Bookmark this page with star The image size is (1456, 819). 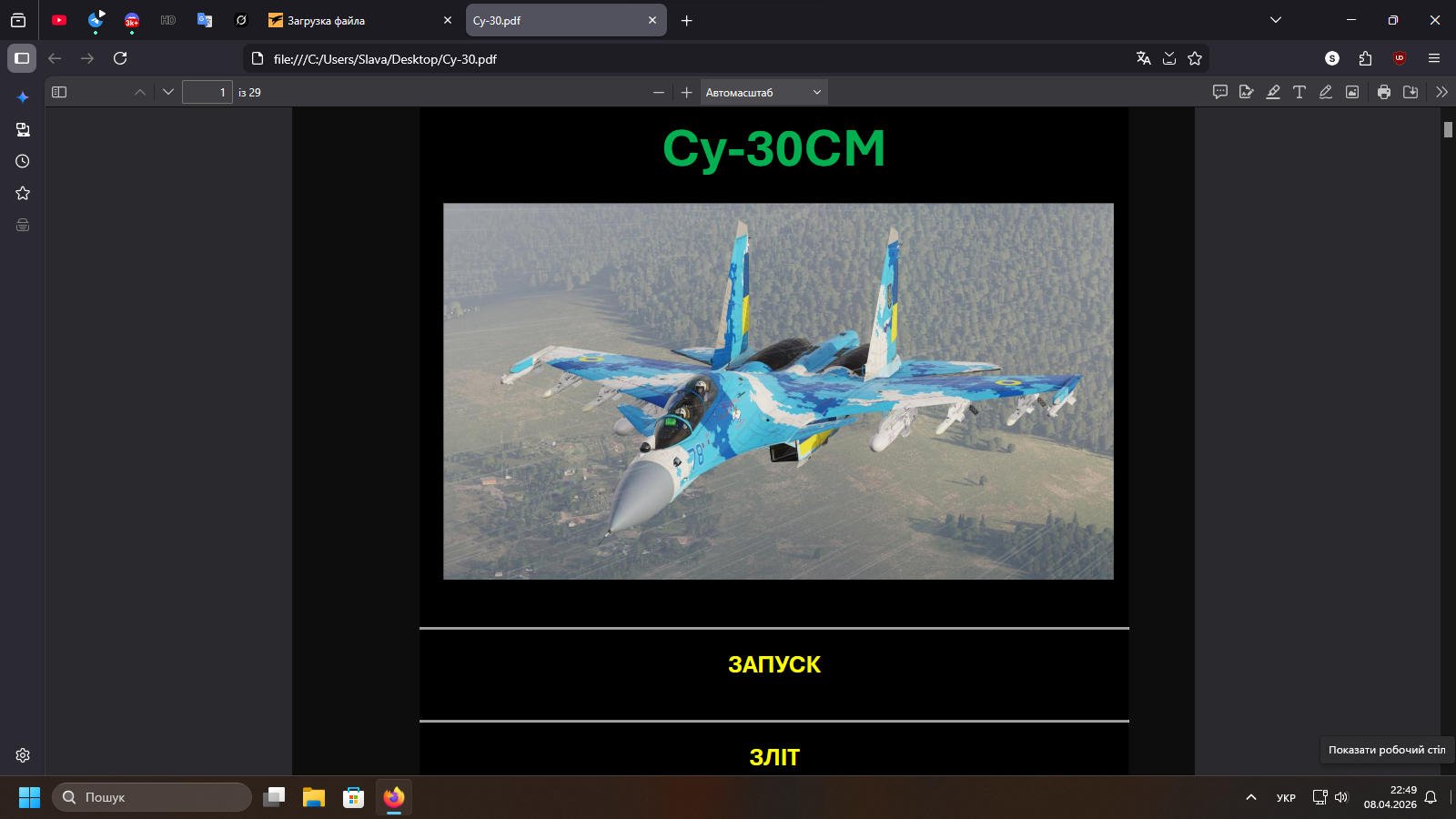[x=1195, y=58]
